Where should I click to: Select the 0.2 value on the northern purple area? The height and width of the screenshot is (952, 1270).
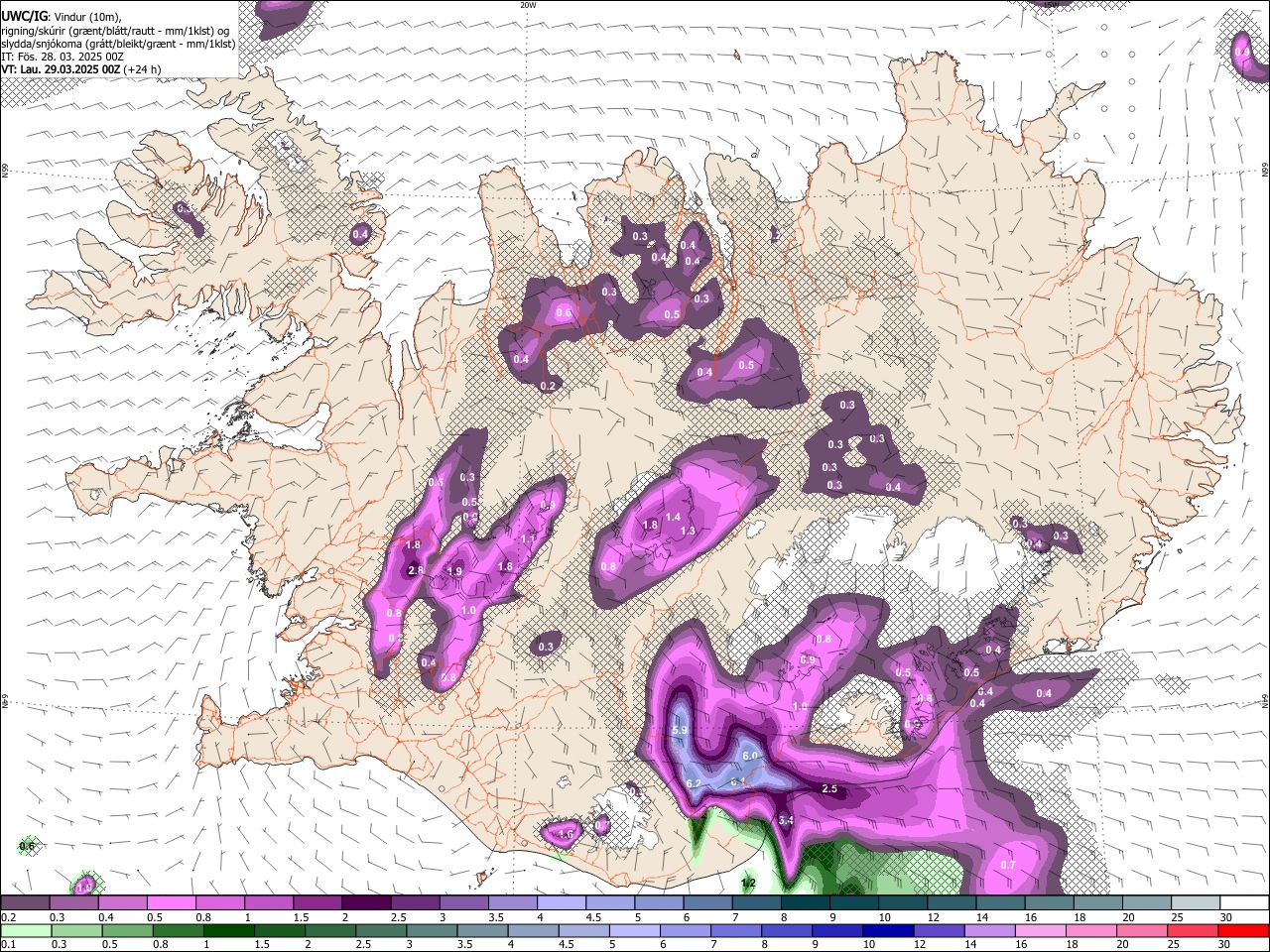click(547, 386)
